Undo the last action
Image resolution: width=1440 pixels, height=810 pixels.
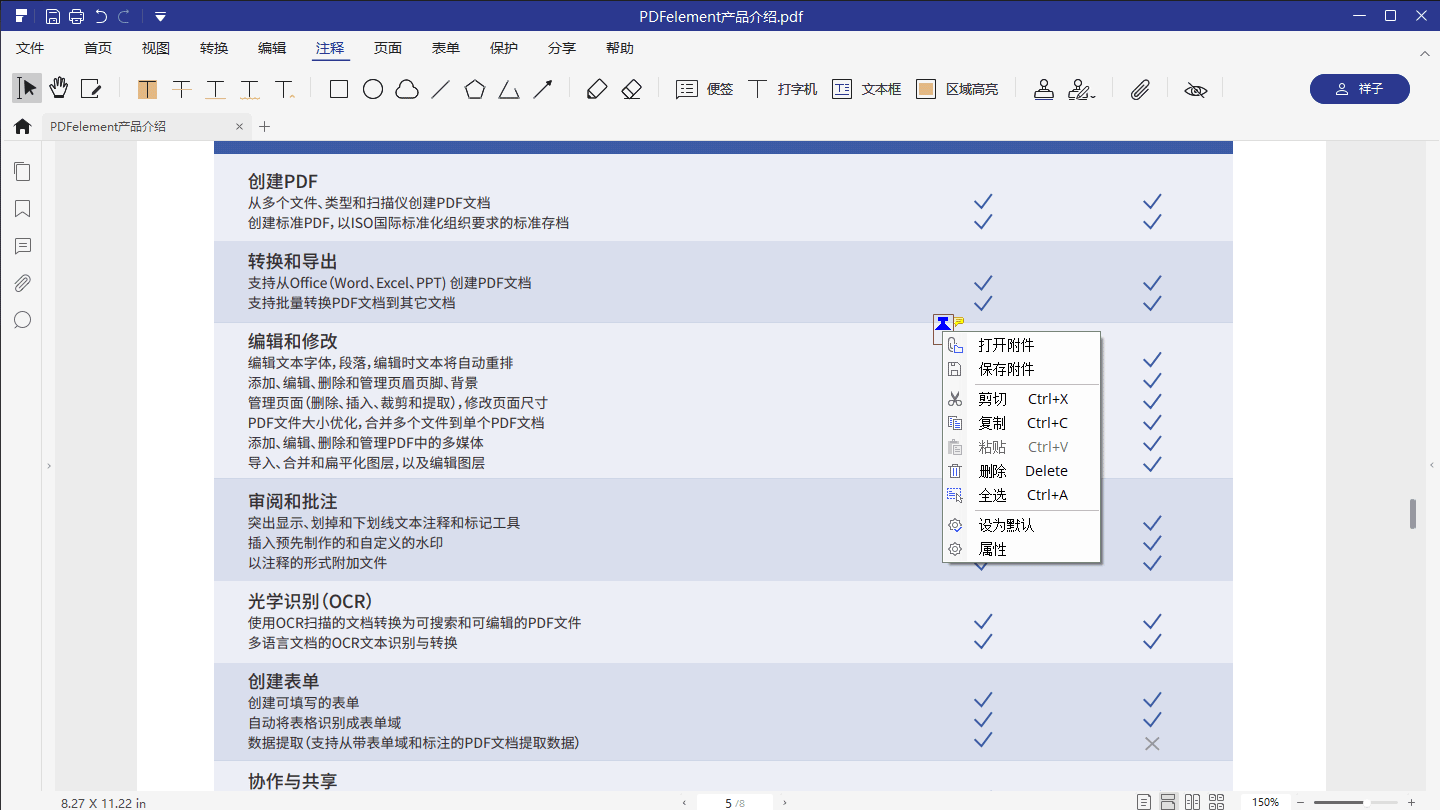point(101,16)
